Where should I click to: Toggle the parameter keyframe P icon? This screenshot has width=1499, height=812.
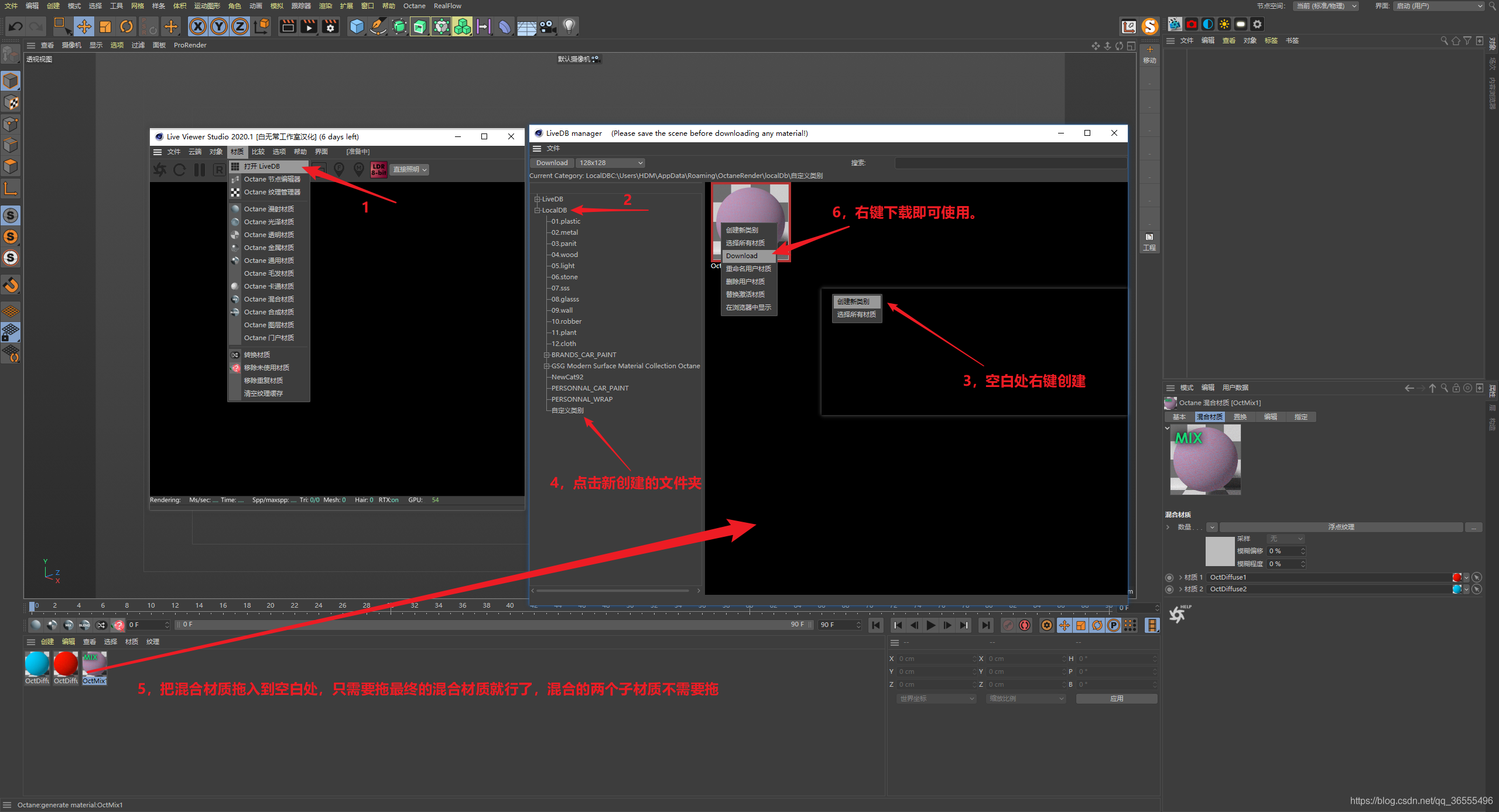(1113, 625)
